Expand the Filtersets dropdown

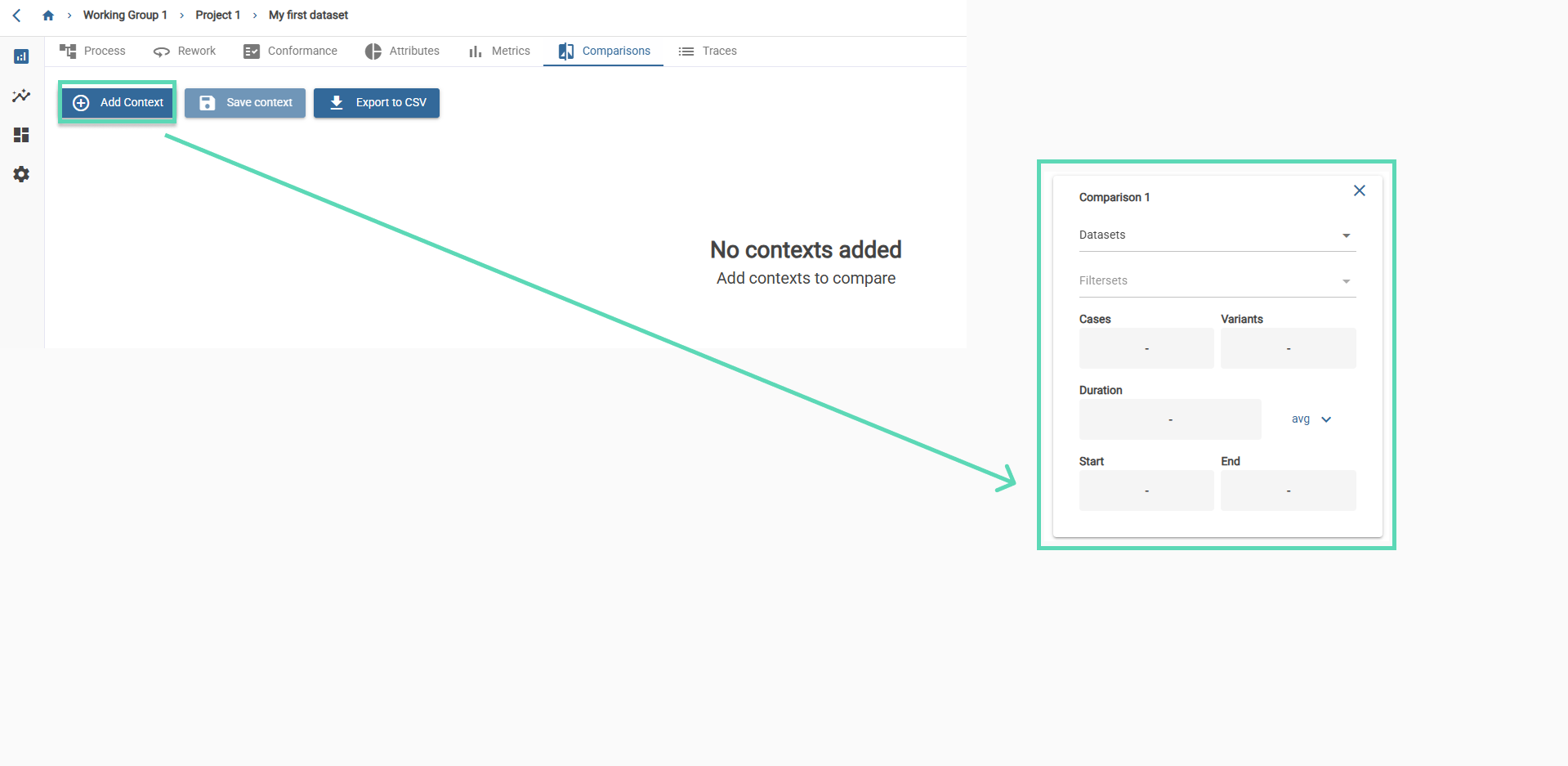[1217, 281]
